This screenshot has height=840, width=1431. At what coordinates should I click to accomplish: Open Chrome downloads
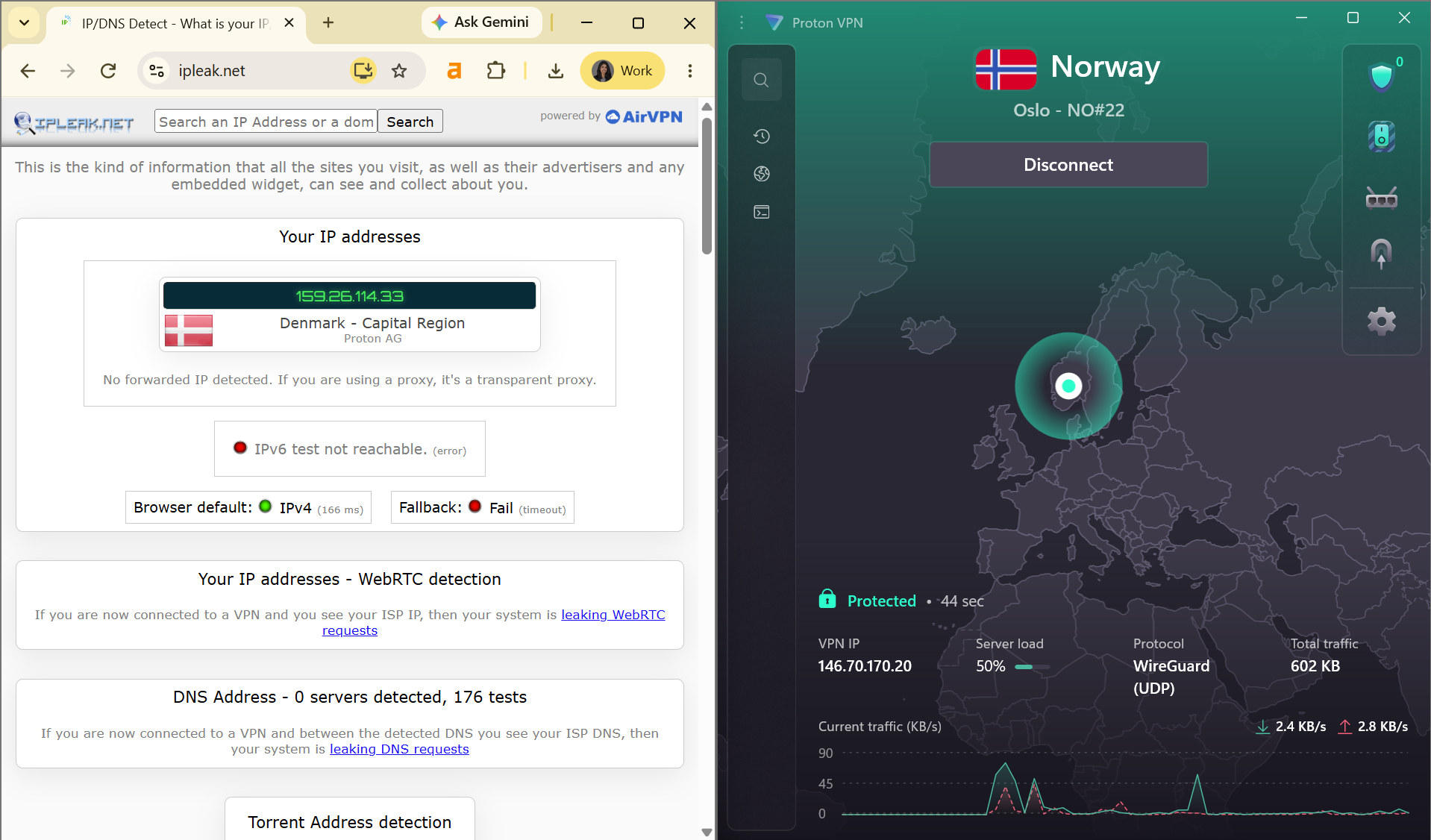(555, 71)
